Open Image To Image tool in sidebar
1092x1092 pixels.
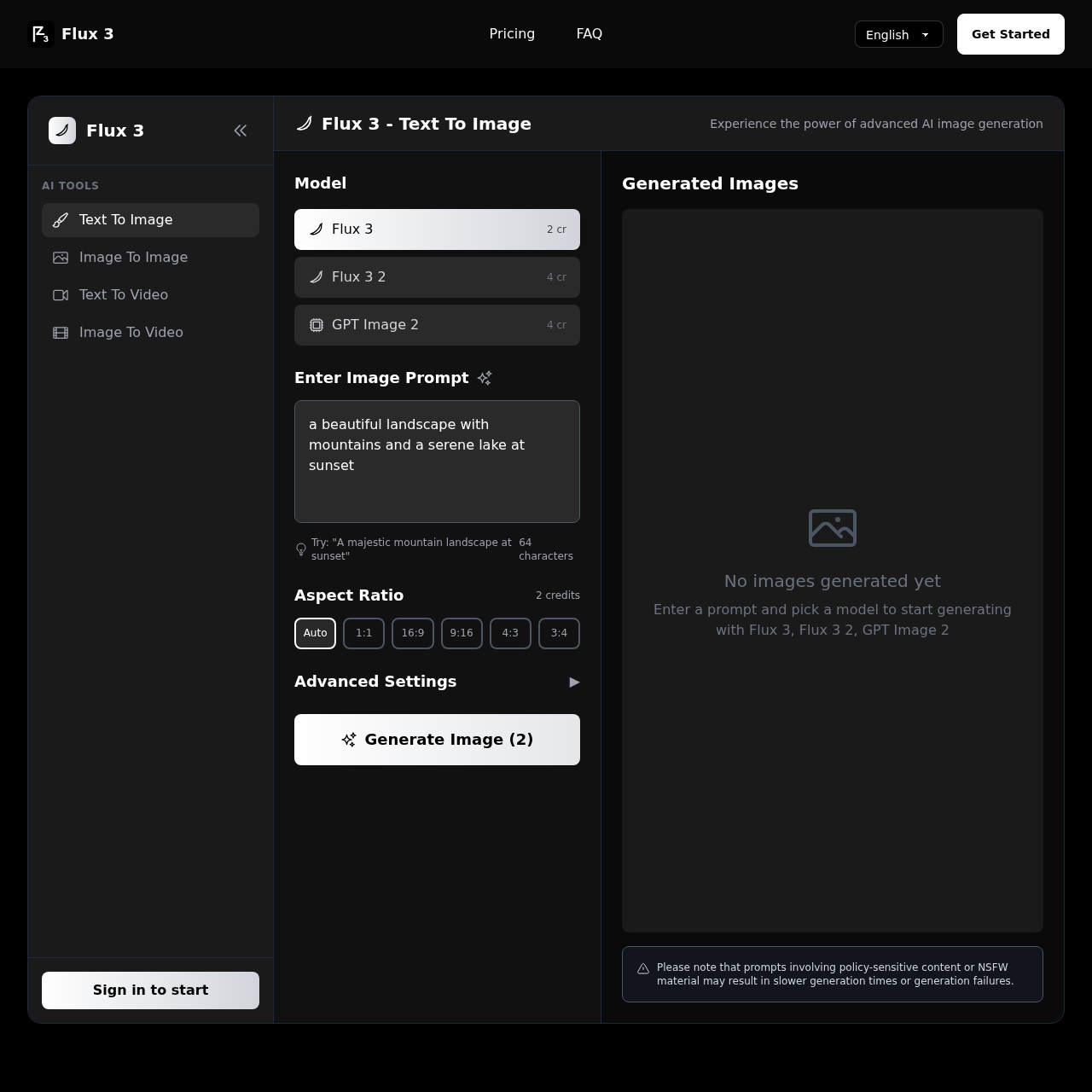tap(150, 258)
